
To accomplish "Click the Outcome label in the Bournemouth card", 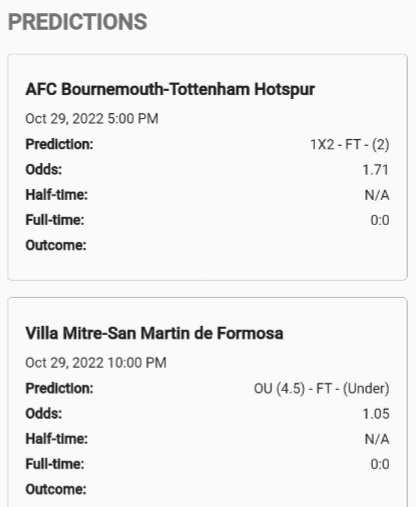I will 56,245.
